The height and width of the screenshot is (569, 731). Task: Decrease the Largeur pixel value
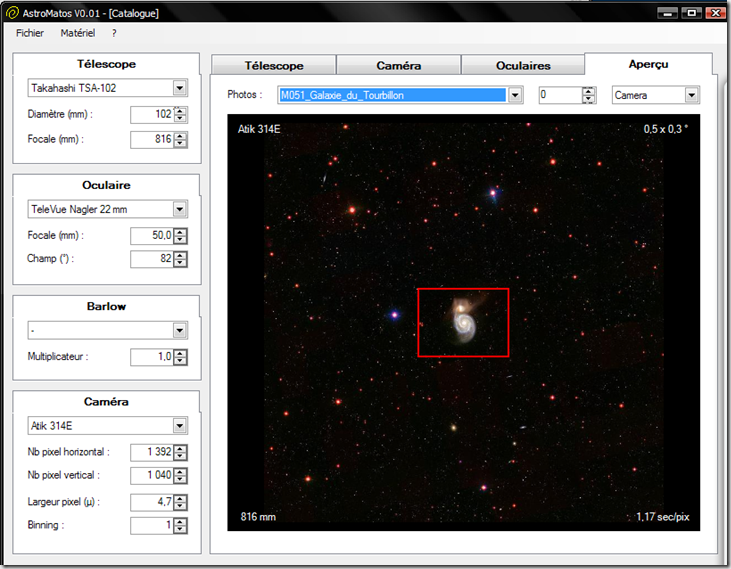click(180, 506)
